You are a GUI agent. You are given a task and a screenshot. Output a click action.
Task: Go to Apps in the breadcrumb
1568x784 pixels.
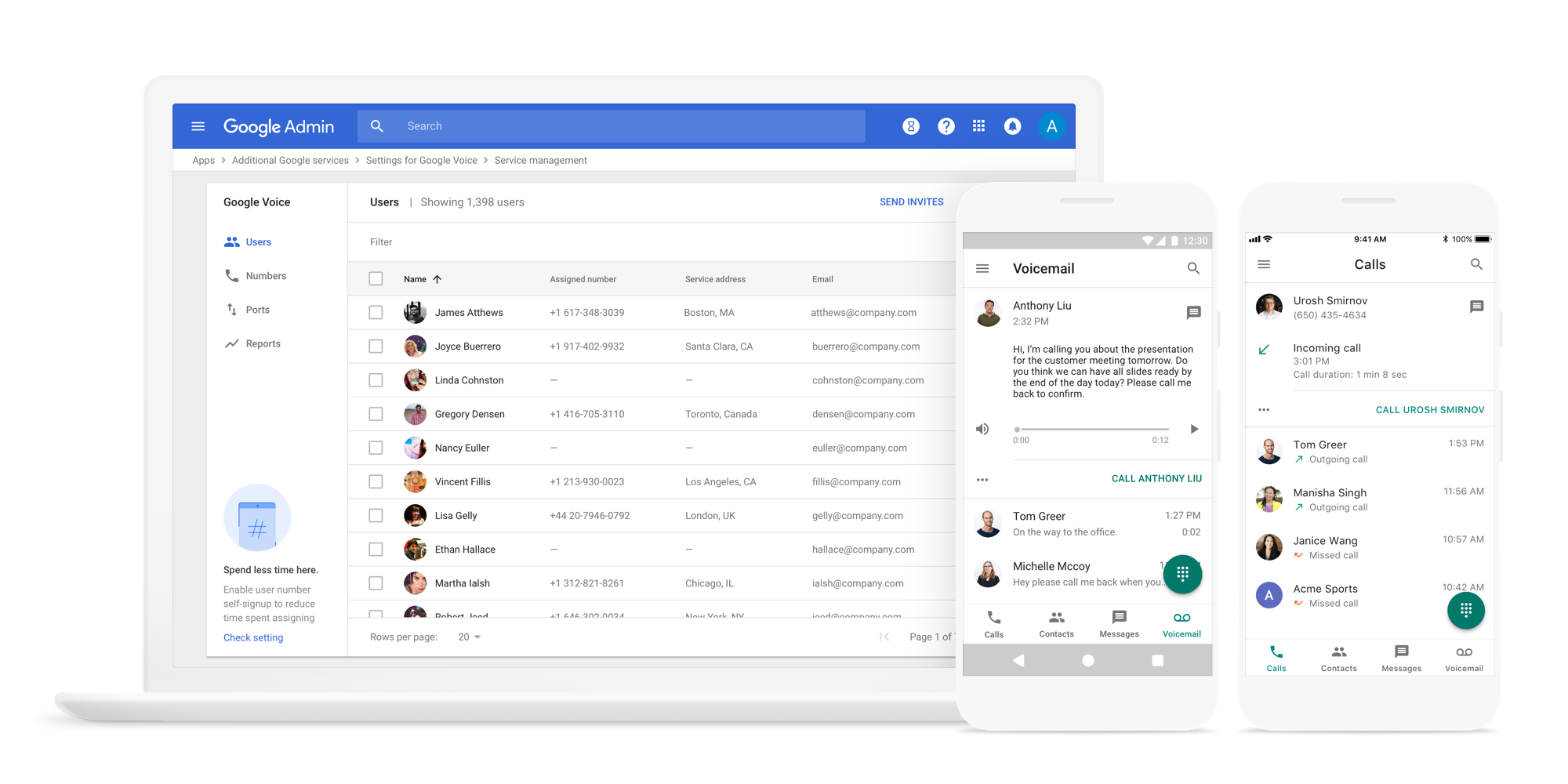coord(203,161)
